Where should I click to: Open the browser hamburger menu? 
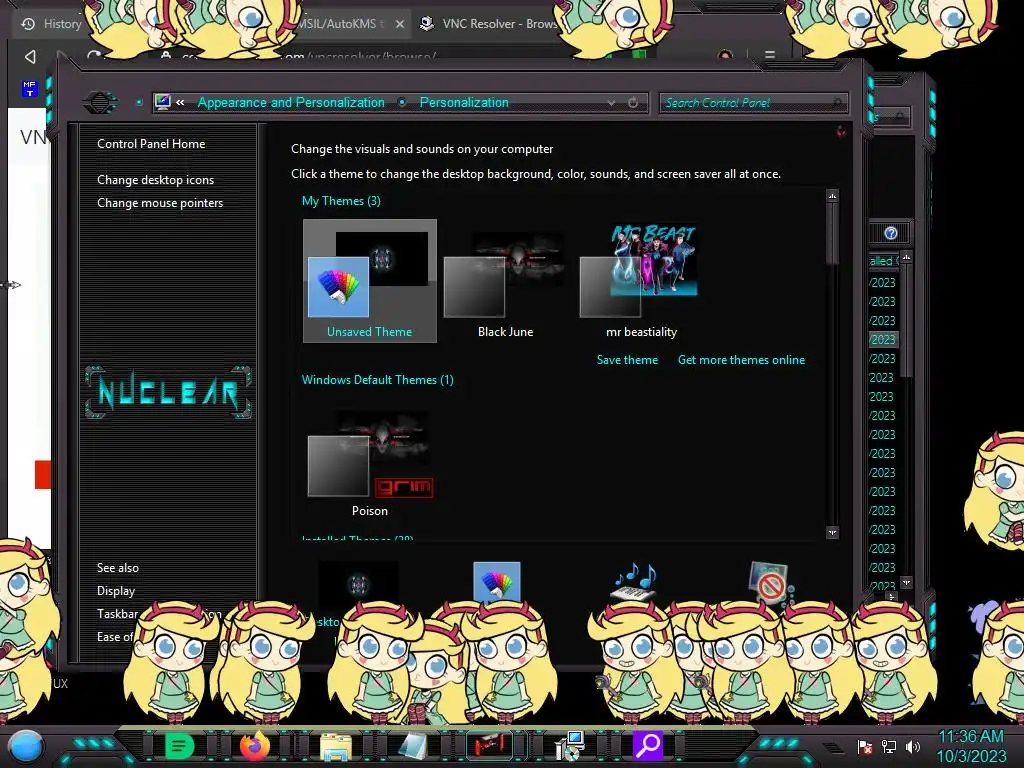coord(770,56)
